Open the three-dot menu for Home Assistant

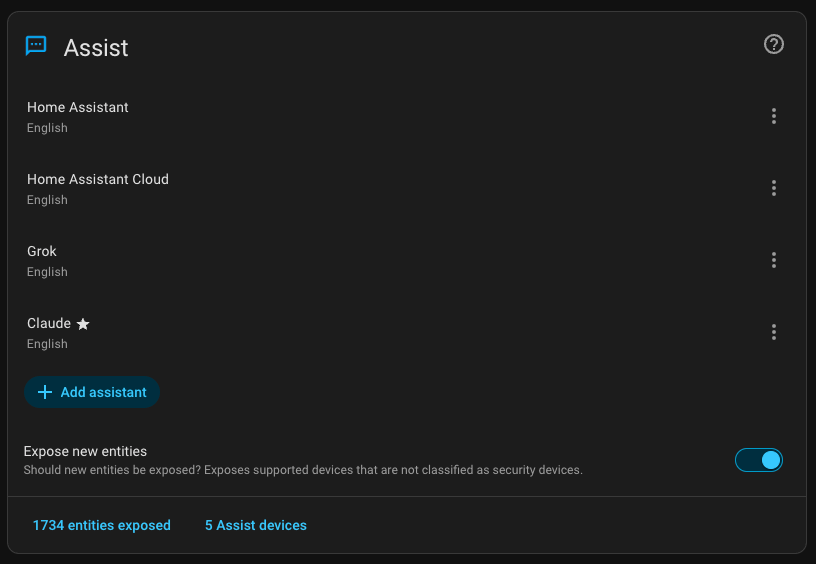point(773,116)
